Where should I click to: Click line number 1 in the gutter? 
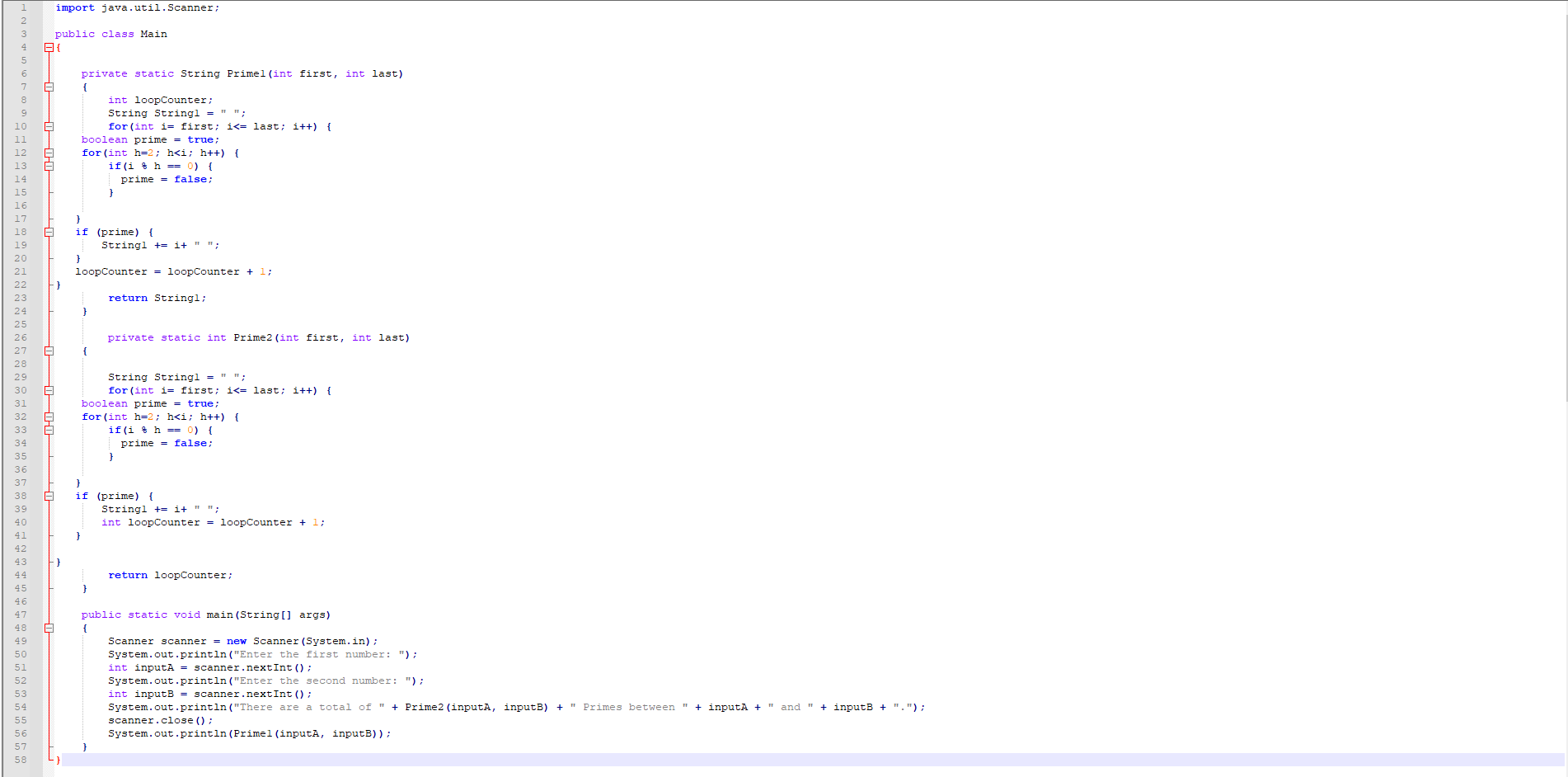pyautogui.click(x=23, y=7)
